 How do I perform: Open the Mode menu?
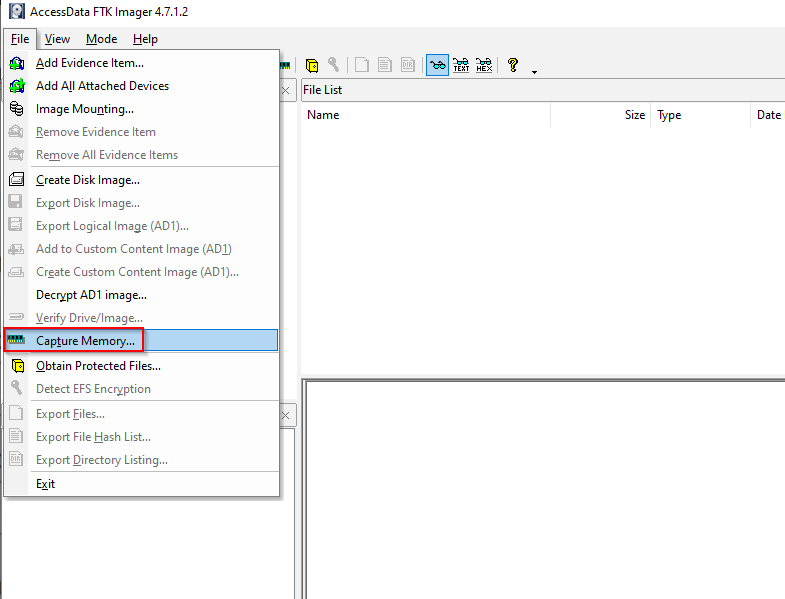point(102,39)
